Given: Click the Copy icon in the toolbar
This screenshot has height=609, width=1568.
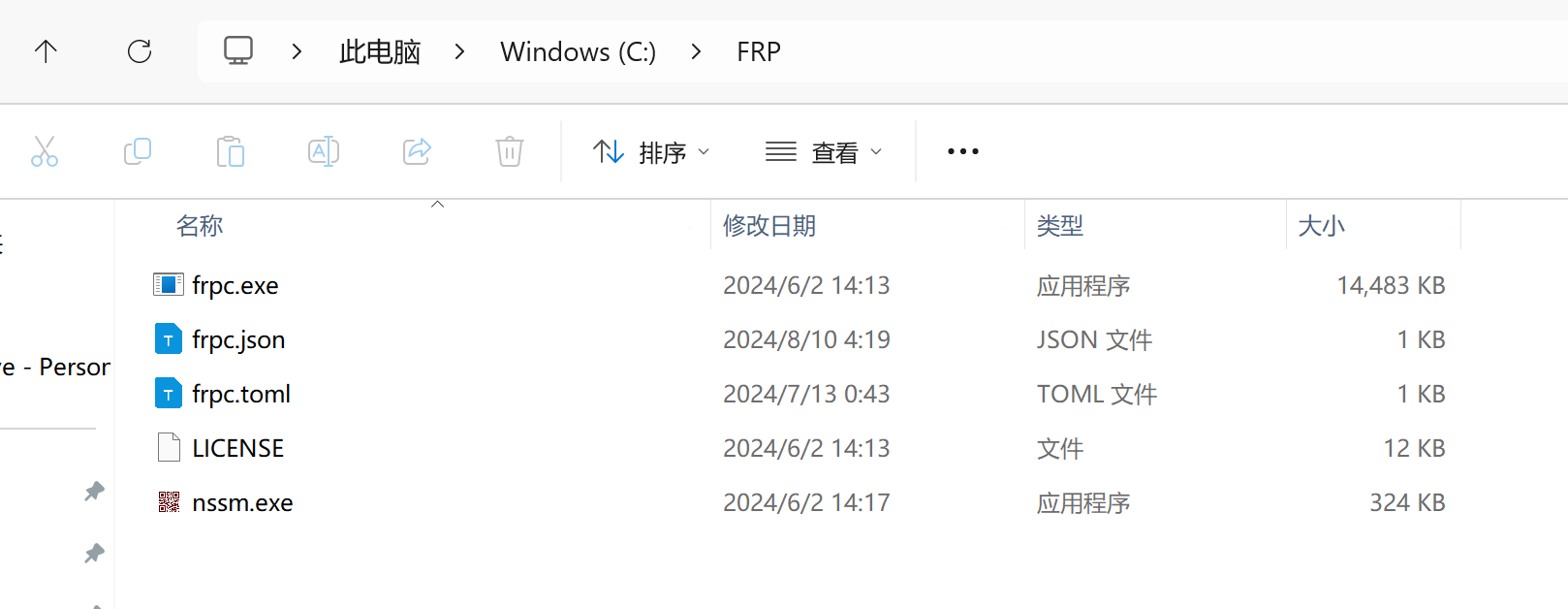Looking at the screenshot, I should [138, 151].
